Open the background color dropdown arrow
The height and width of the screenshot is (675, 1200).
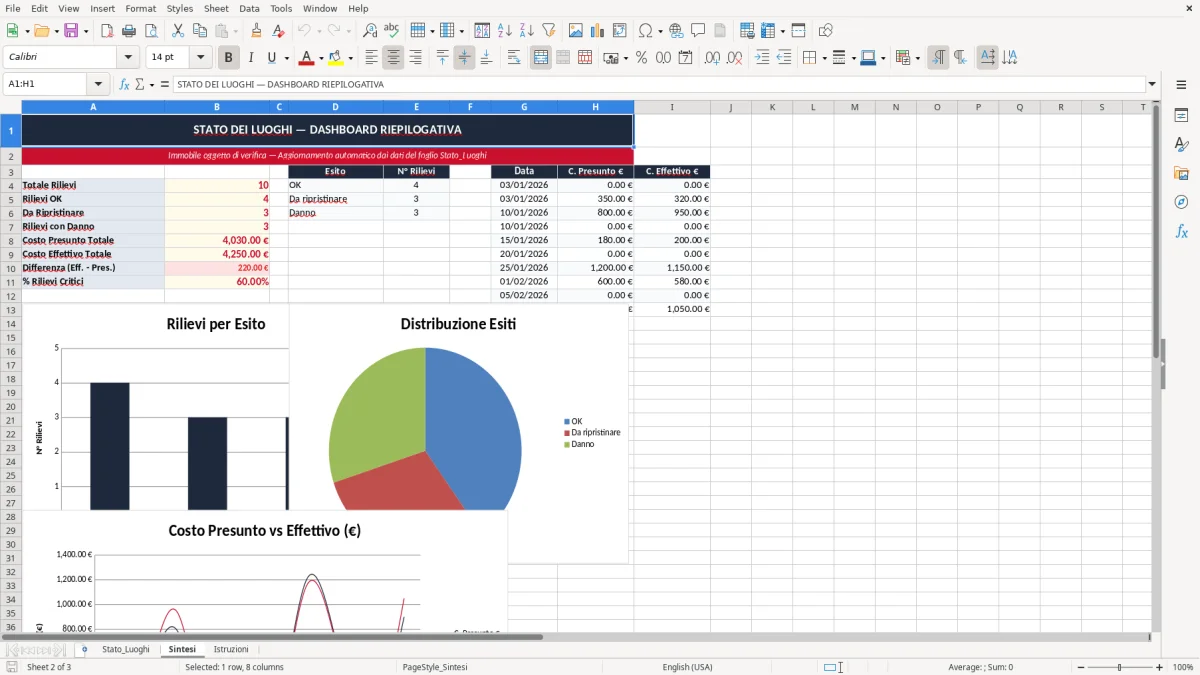[352, 58]
